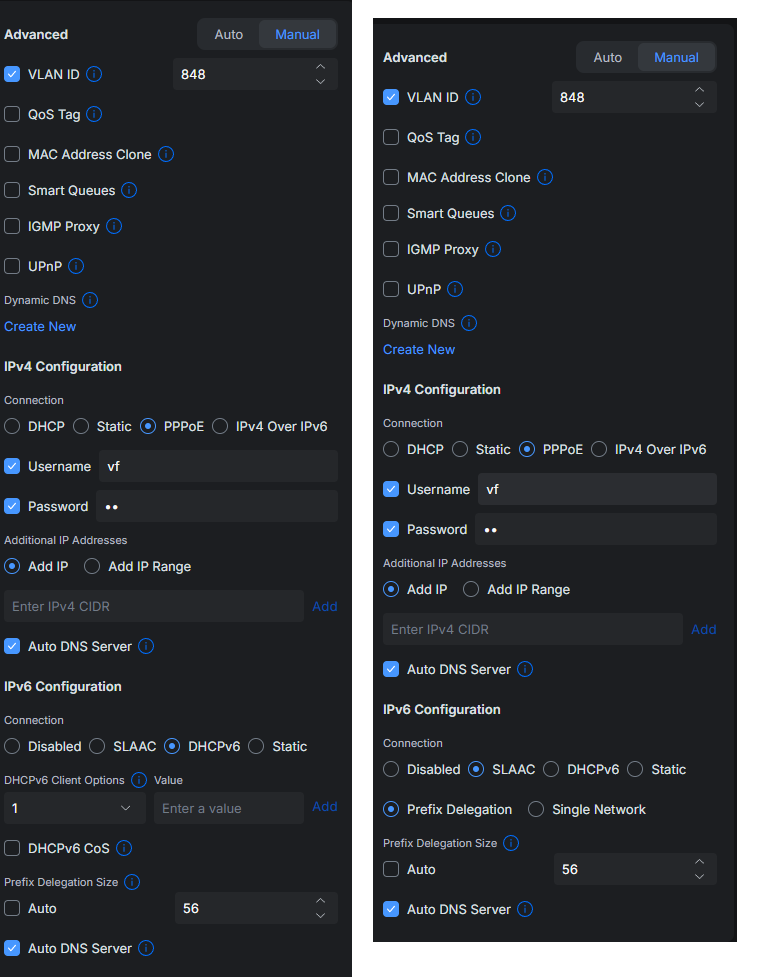The image size is (761, 977).
Task: Click the info icon beside DHCPv6 CoS
Action: (x=124, y=848)
